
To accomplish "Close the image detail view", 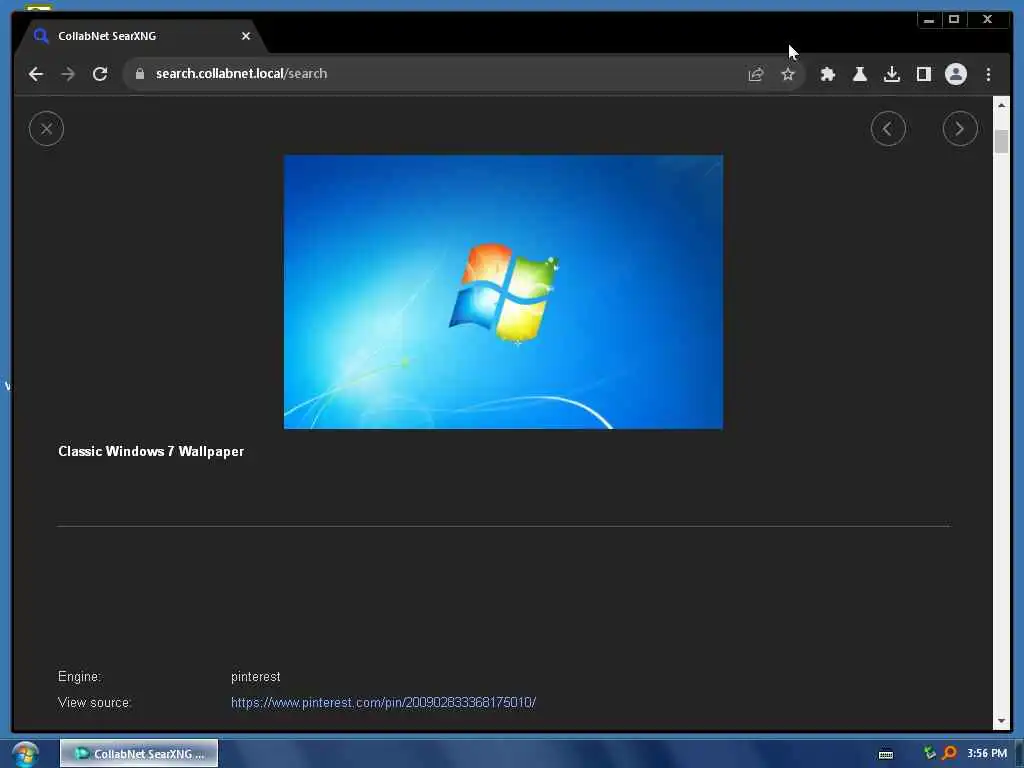I will tap(46, 129).
